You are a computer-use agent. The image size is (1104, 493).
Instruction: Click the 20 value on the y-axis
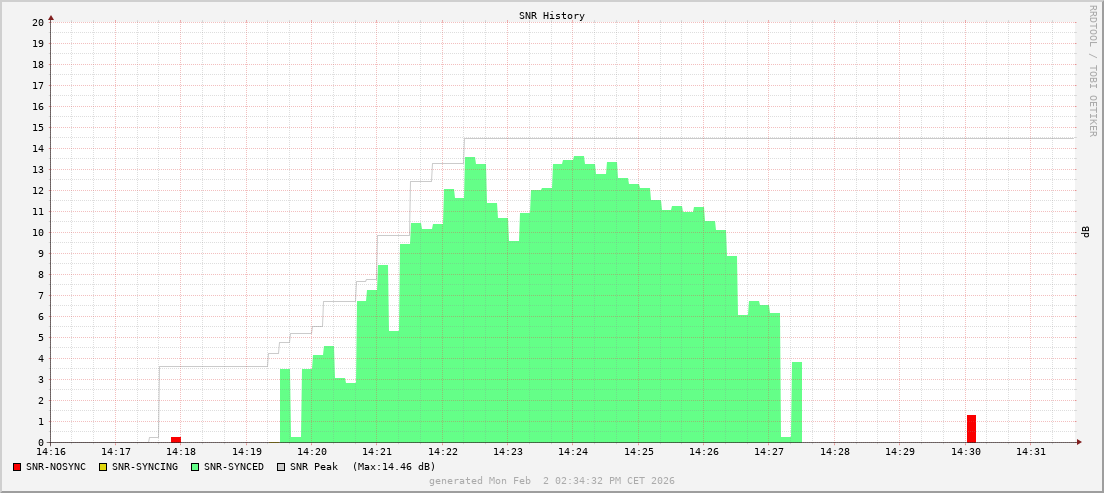(x=37, y=22)
